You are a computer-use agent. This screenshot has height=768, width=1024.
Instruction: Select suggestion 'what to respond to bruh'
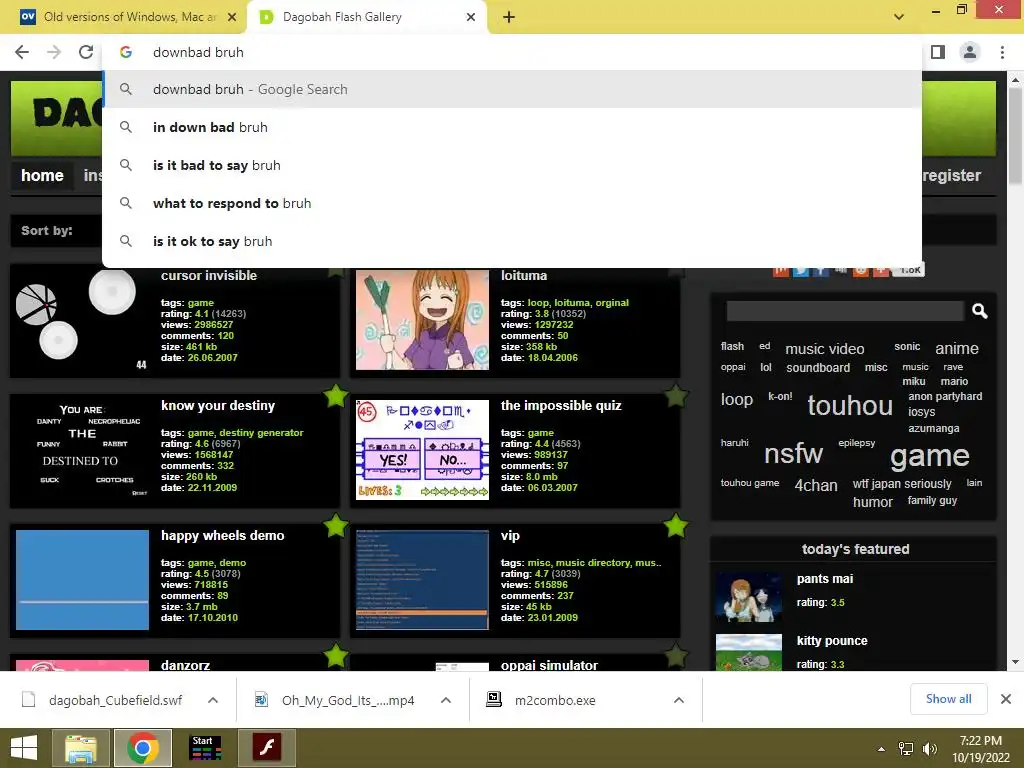click(512, 203)
